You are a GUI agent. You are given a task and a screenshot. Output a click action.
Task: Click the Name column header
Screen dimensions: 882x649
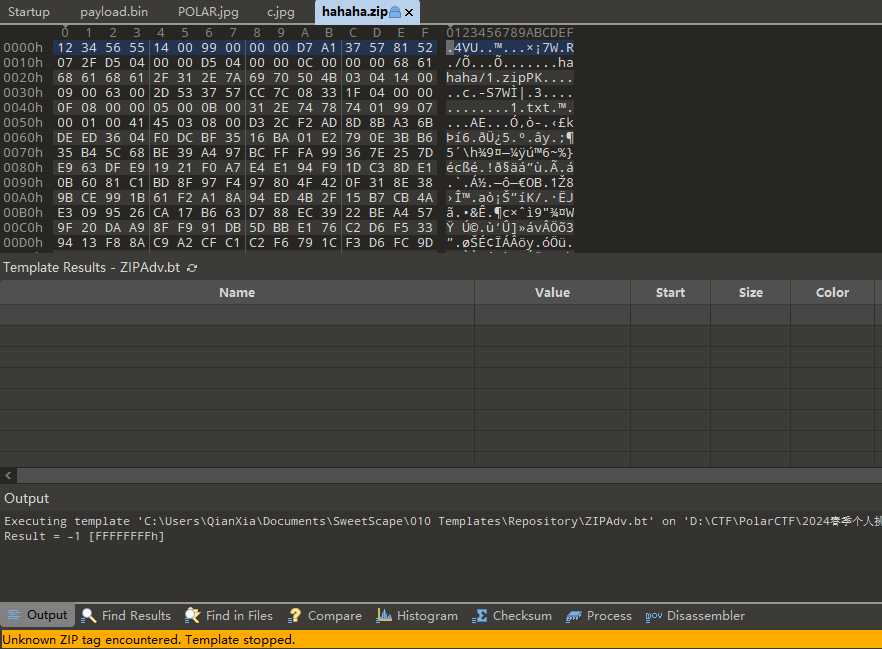[237, 293]
